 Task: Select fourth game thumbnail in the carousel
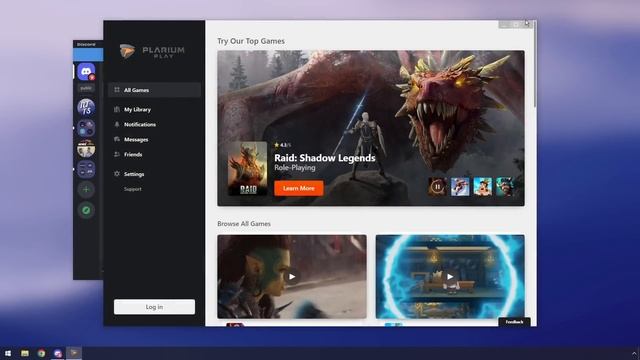coord(505,187)
